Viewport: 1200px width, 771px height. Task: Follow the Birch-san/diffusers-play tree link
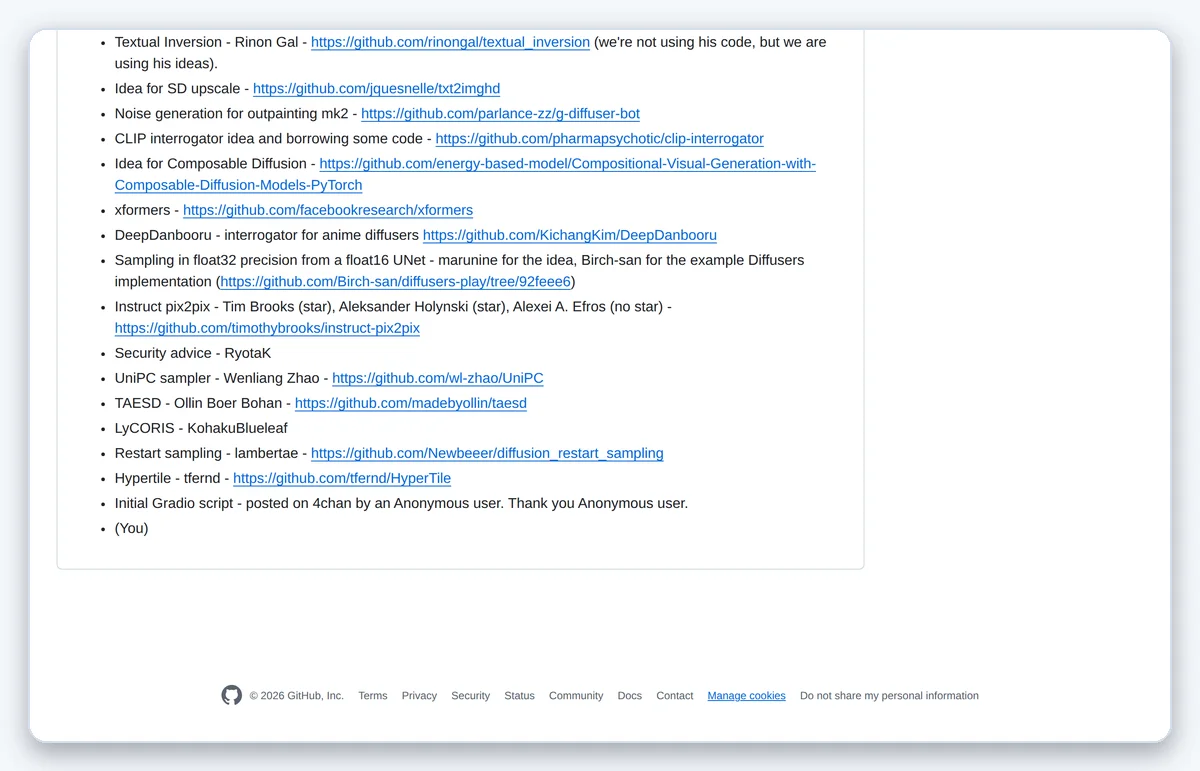coord(396,282)
